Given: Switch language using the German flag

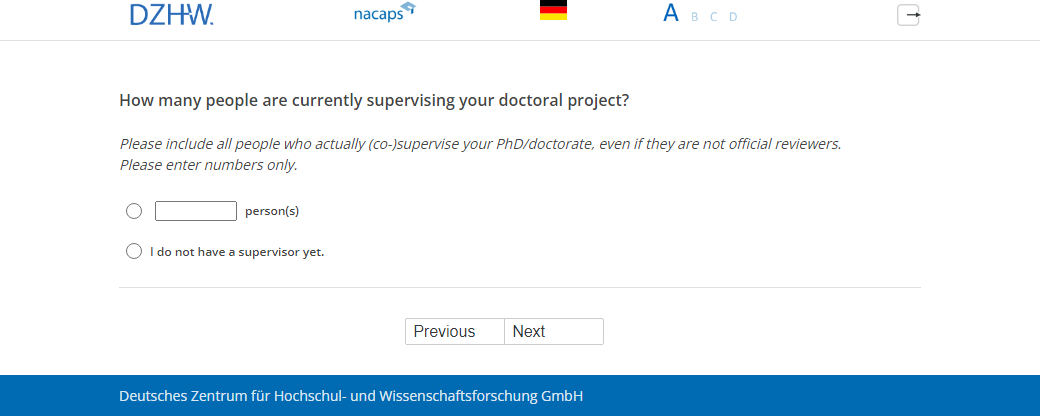Looking at the screenshot, I should point(553,11).
